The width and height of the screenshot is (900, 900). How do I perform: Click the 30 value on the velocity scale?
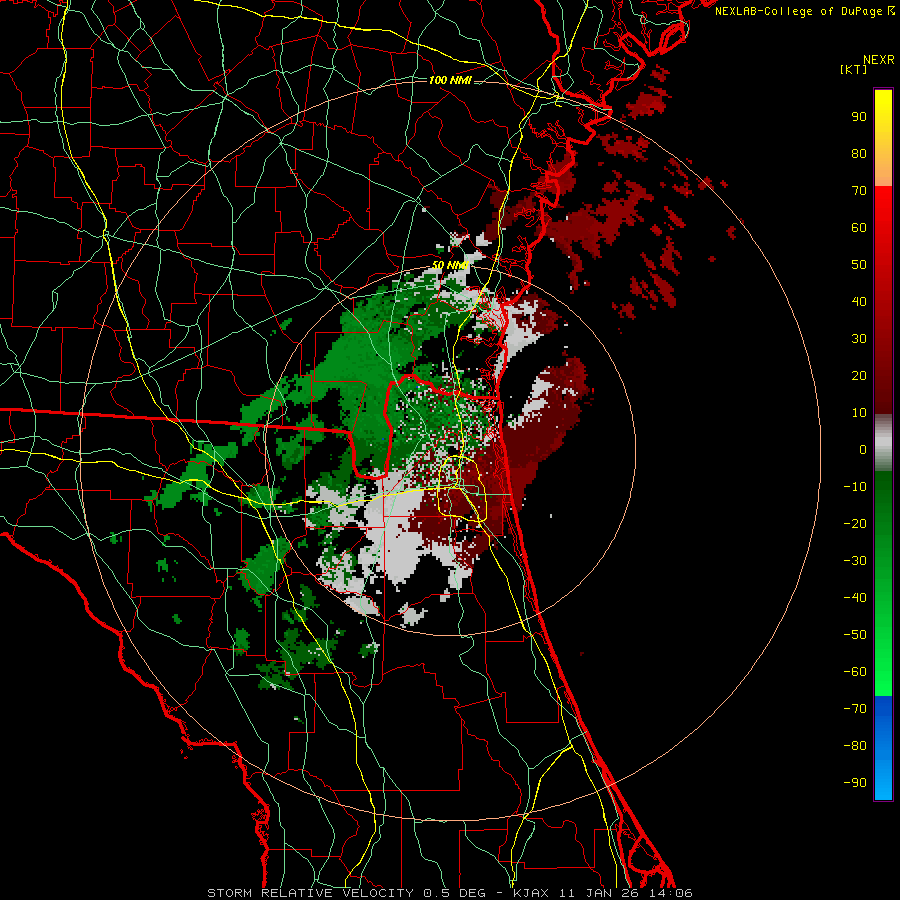859,339
